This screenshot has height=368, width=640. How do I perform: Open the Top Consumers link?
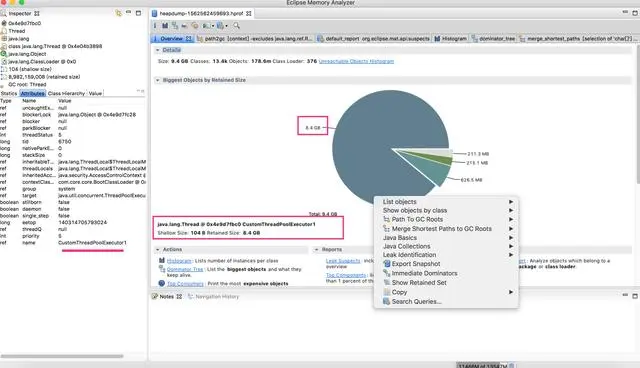pyautogui.click(x=185, y=284)
